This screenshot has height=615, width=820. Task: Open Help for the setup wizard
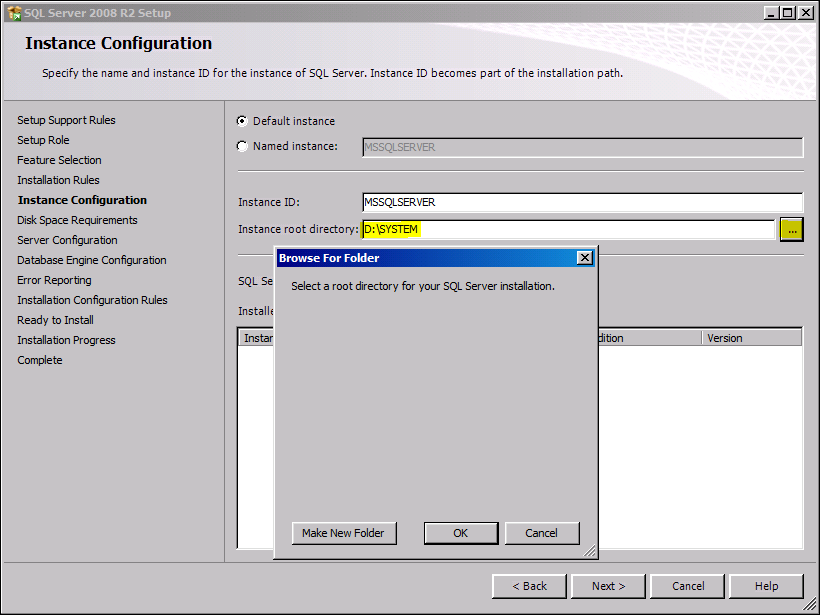click(766, 586)
